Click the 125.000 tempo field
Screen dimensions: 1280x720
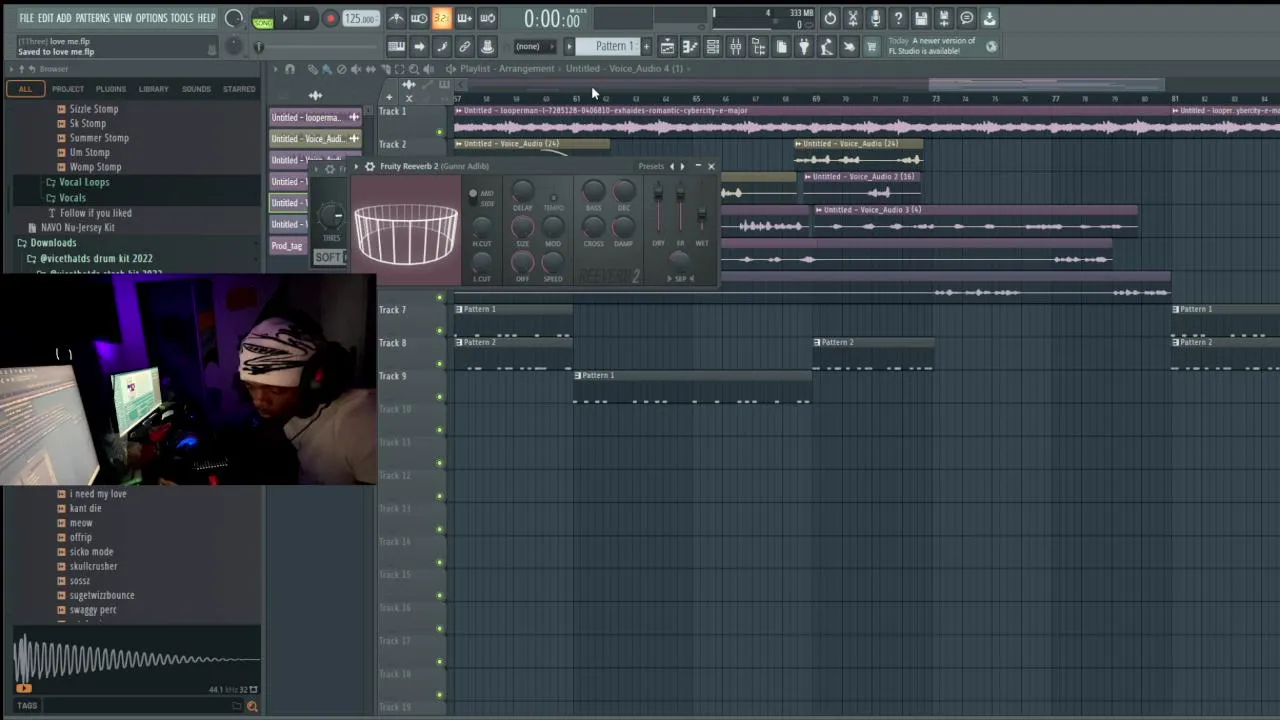coord(360,19)
